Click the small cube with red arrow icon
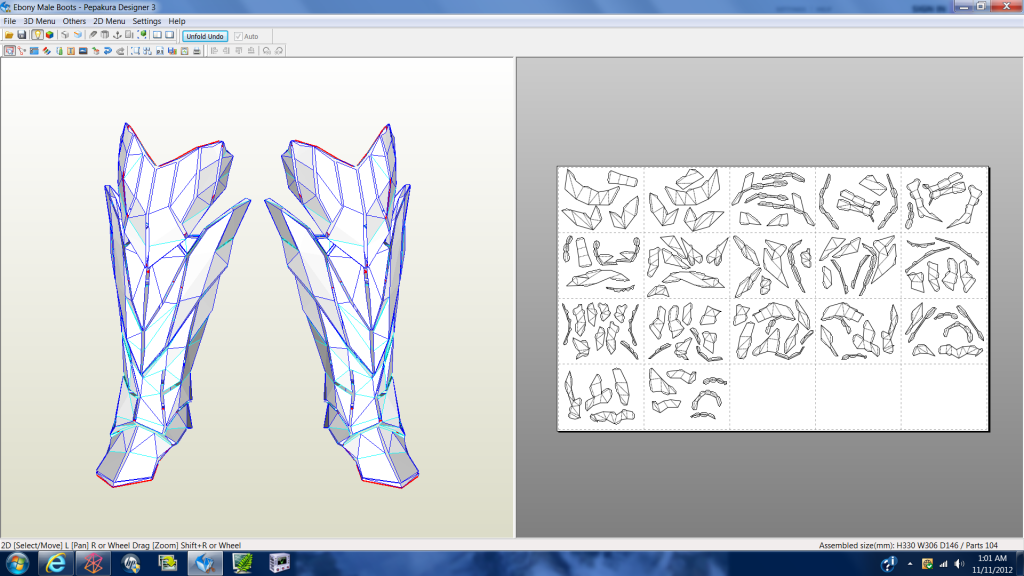 coord(95,51)
